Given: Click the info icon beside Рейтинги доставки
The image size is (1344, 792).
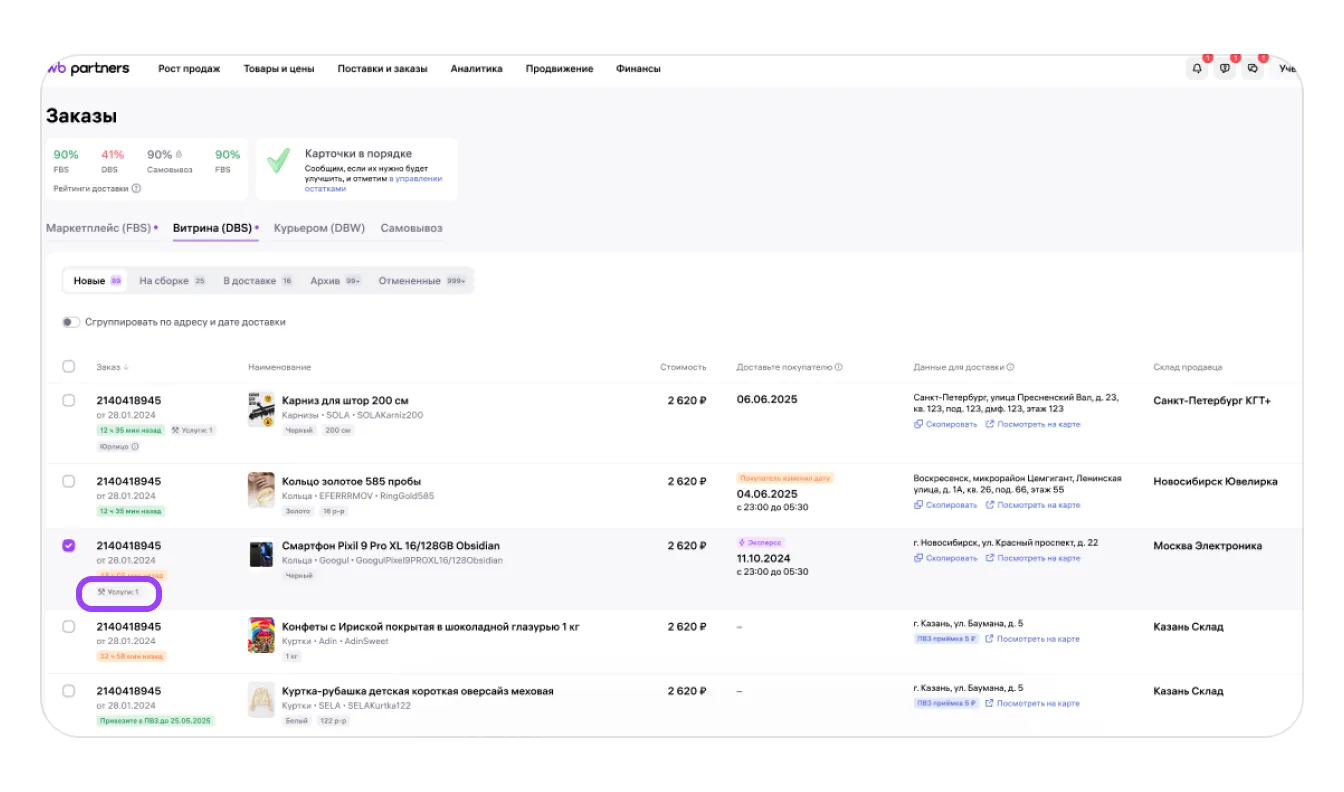Looking at the screenshot, I should tap(136, 188).
